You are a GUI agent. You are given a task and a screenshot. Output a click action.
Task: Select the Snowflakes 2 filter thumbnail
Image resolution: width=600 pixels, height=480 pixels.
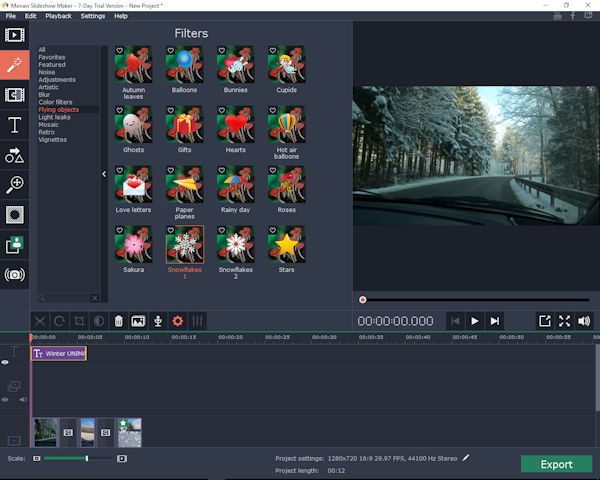236,245
